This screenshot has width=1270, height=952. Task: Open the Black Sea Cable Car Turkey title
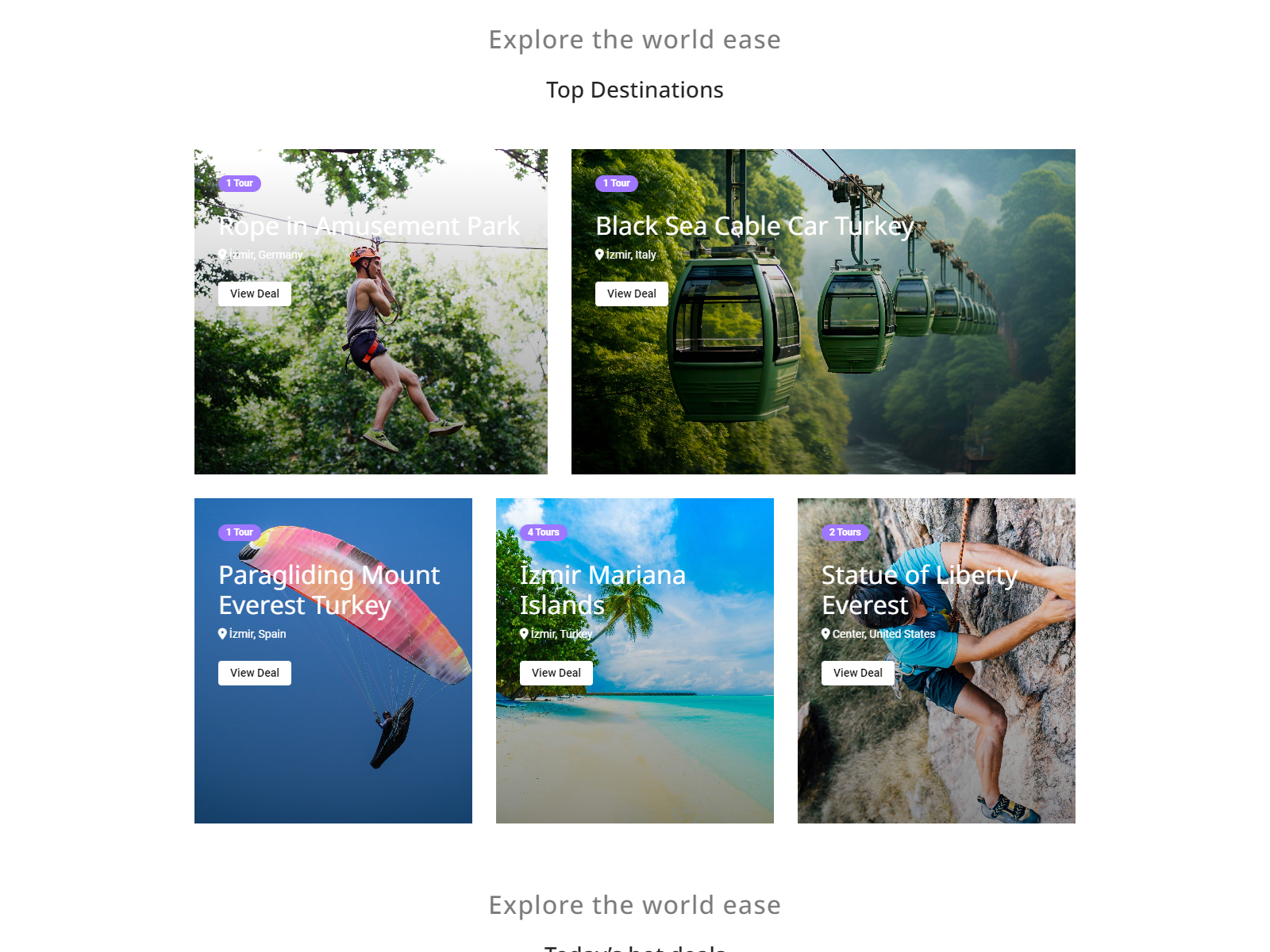click(x=755, y=226)
